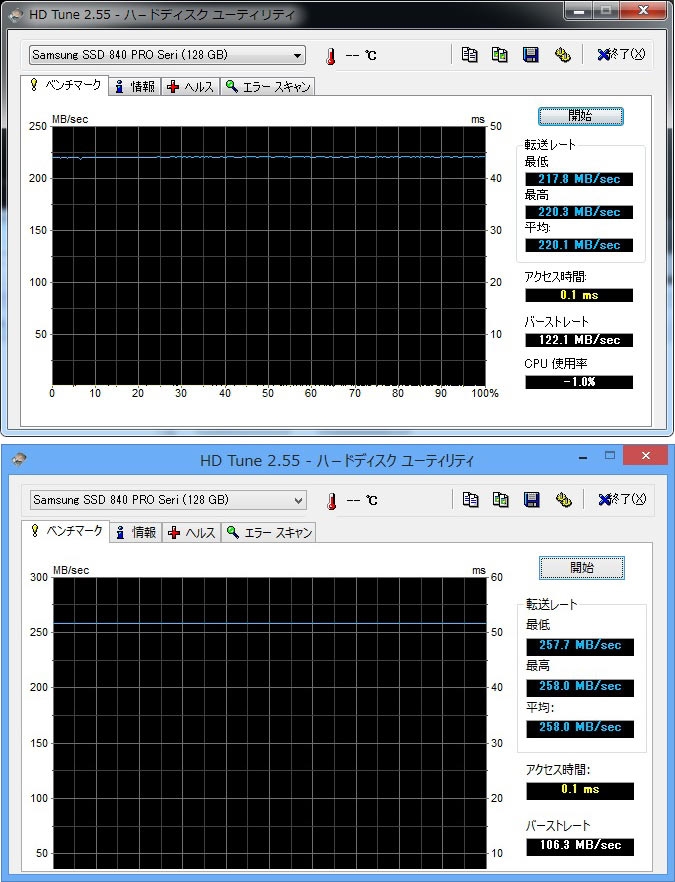Select 情報 tab in upper window
Viewport: 675px width, 882px height.
pyautogui.click(x=135, y=87)
